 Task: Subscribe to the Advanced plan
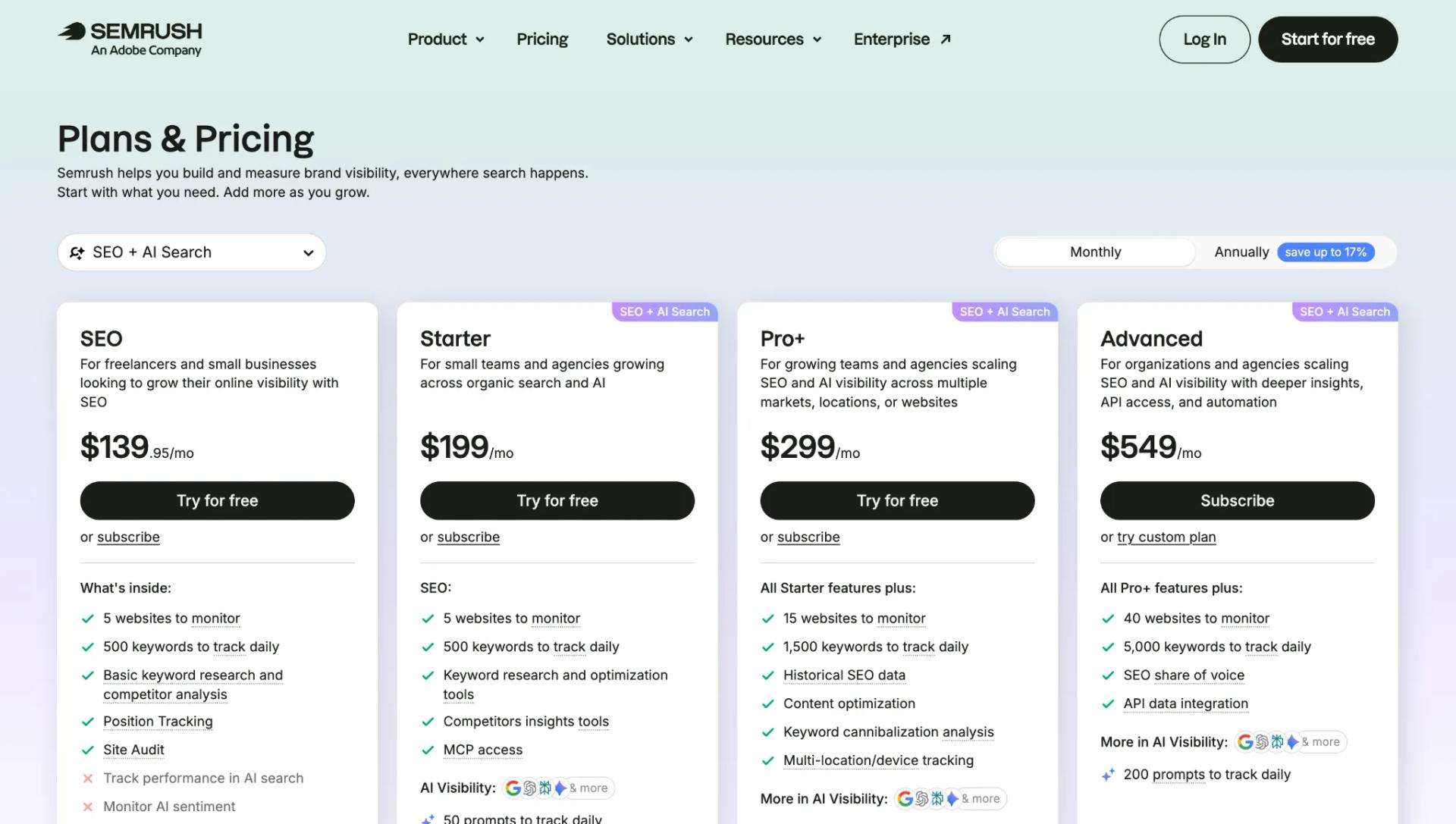[1238, 500]
